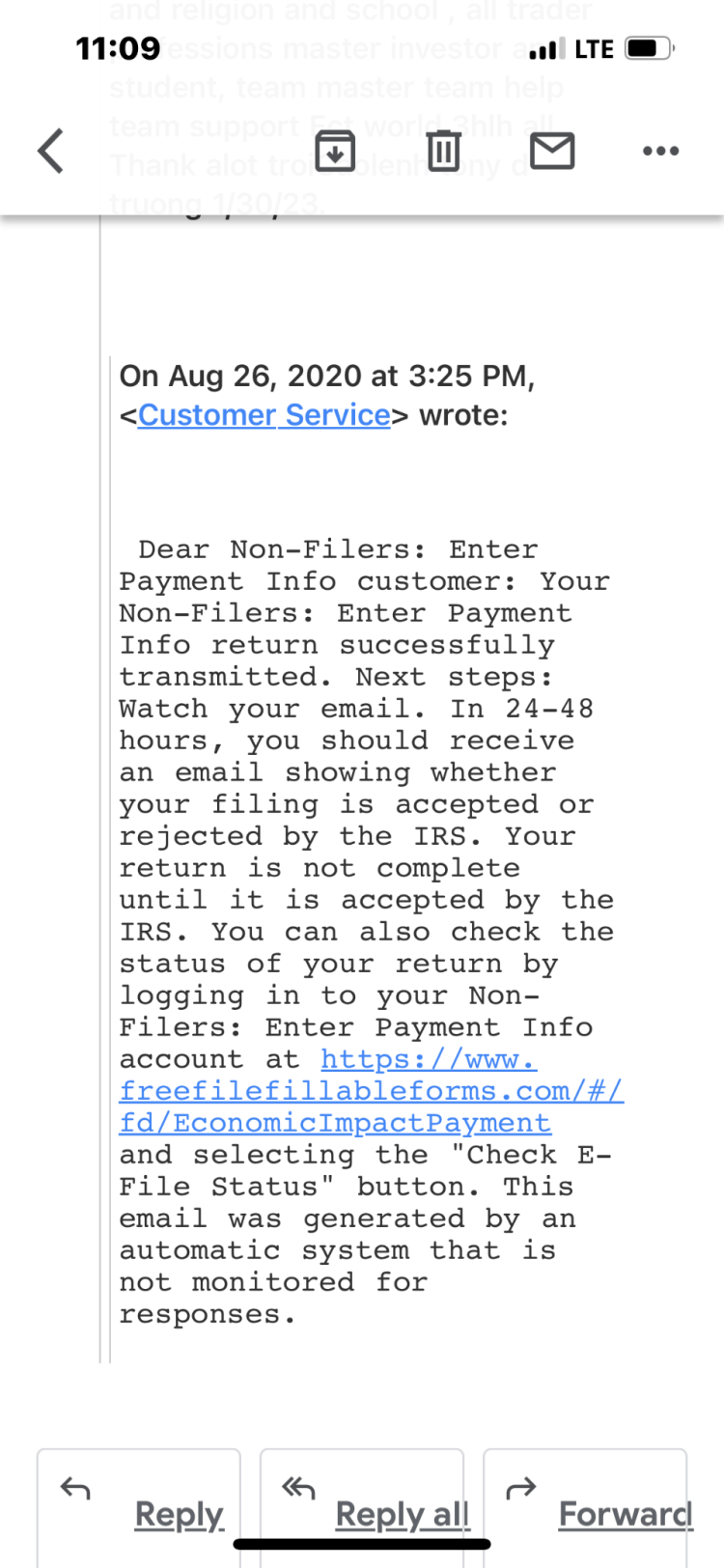Open the Customer Service sender link
This screenshot has height=1568, width=724.
264,415
